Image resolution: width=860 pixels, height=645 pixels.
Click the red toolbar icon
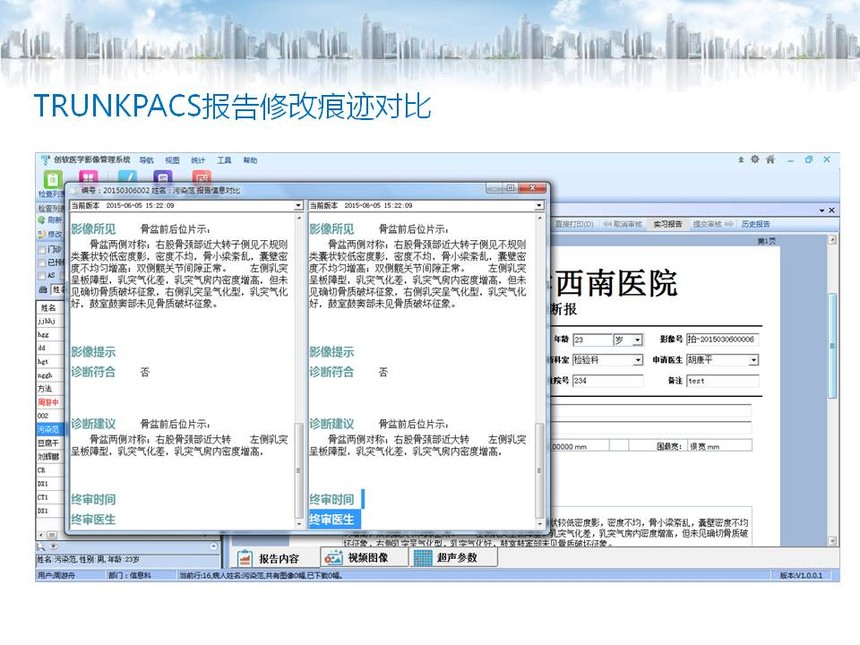(x=202, y=176)
